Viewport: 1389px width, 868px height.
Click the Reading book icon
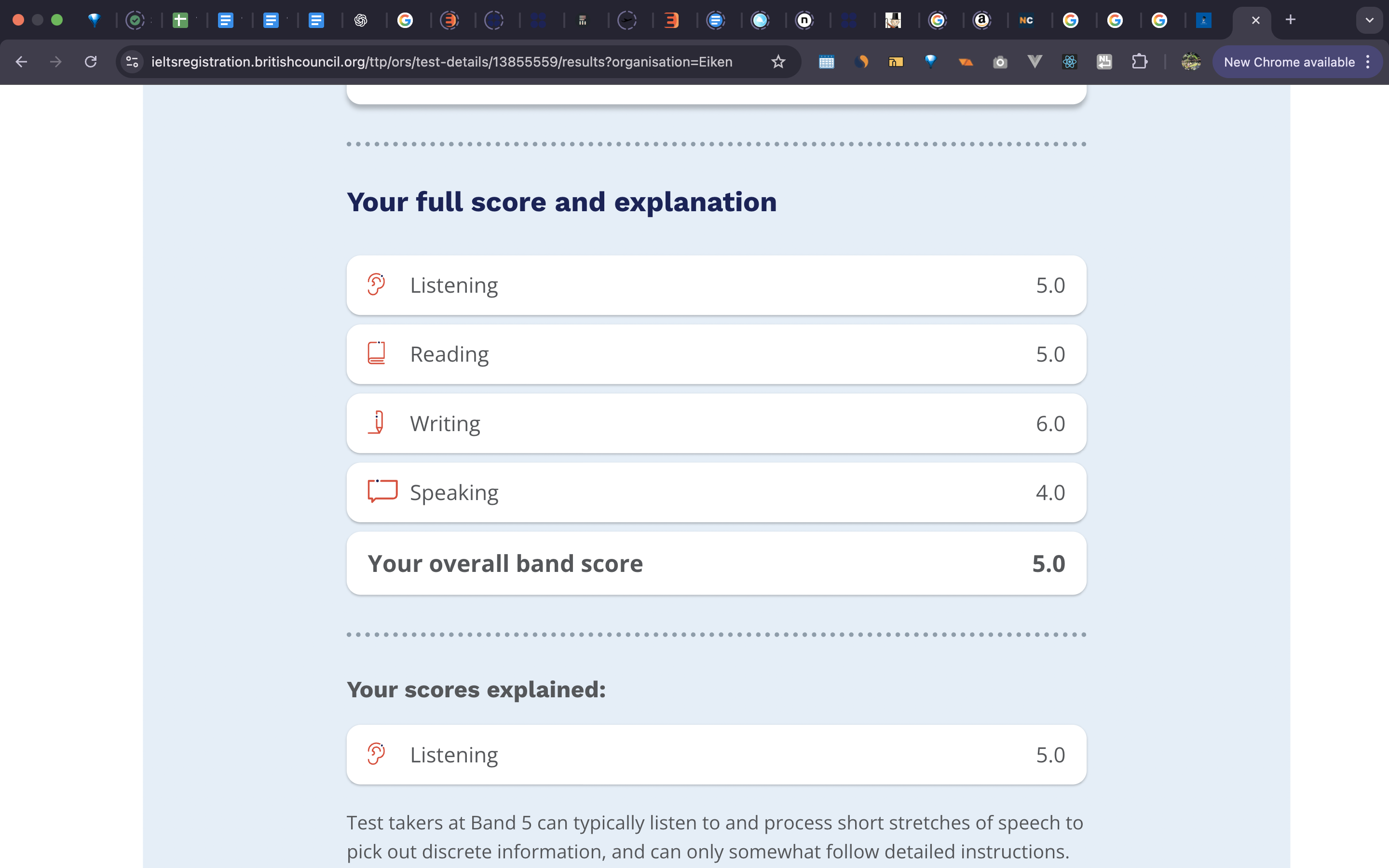[x=376, y=353]
